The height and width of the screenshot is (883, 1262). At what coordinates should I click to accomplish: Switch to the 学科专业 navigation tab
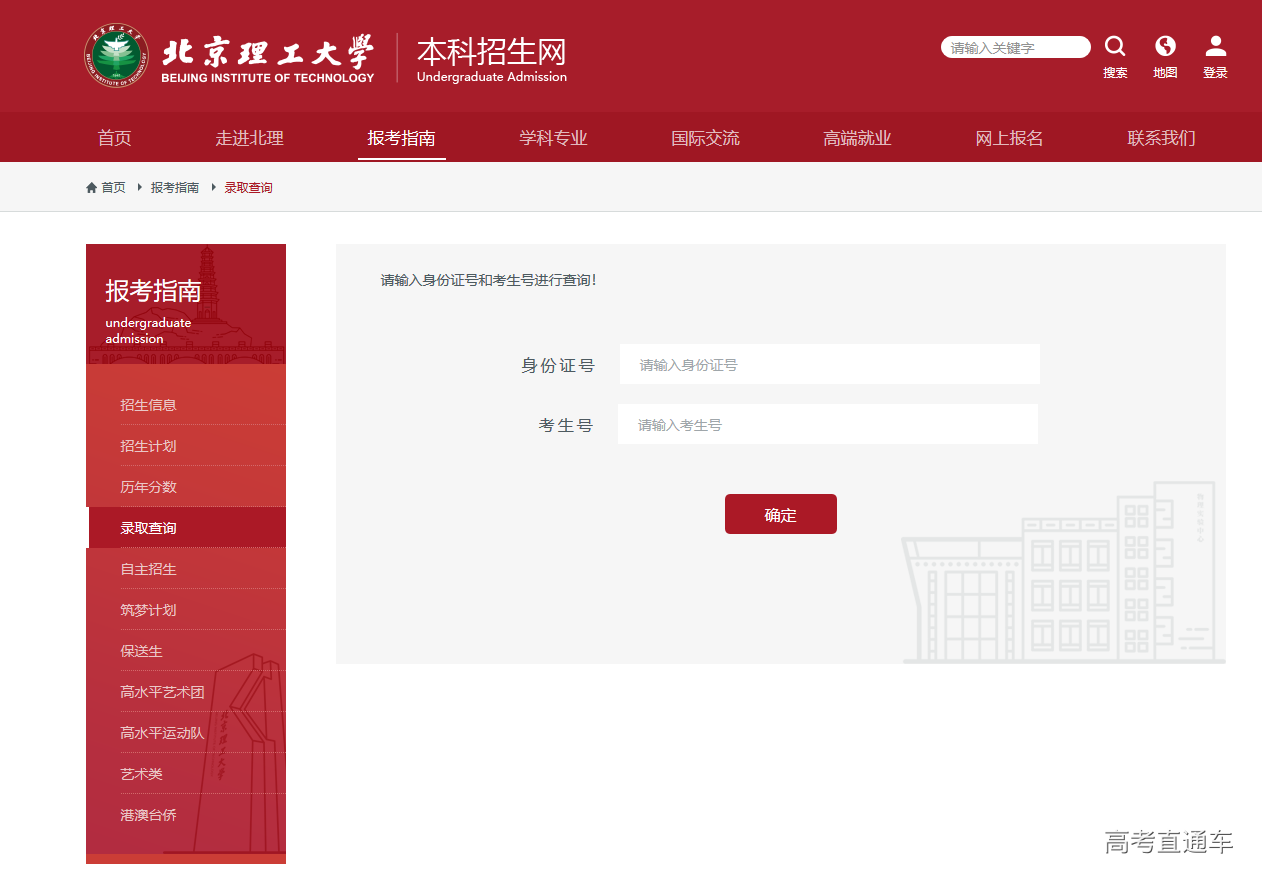click(x=553, y=138)
